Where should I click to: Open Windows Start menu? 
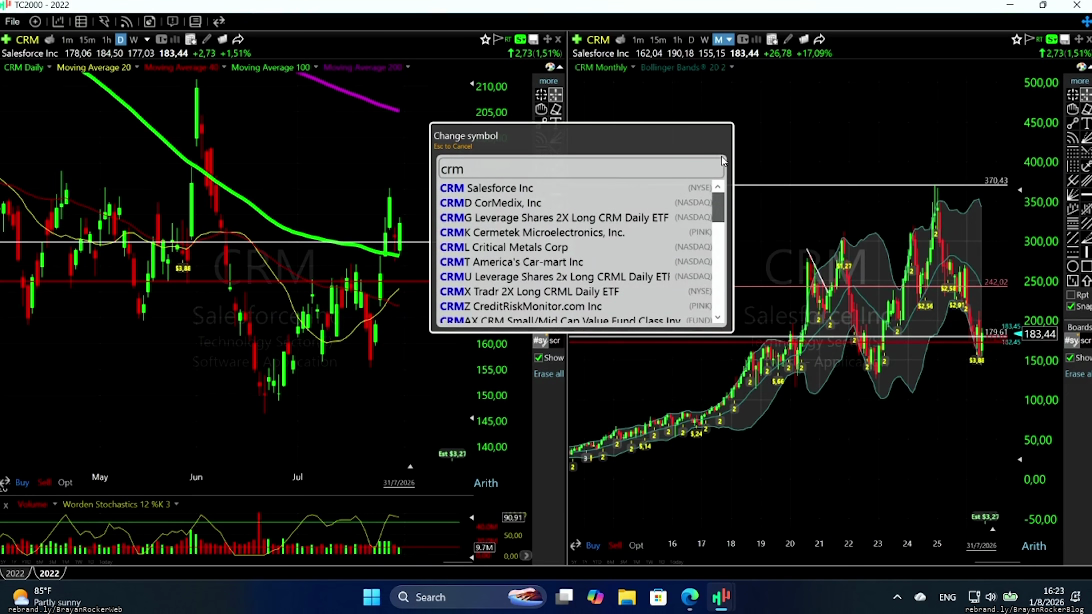pos(372,597)
